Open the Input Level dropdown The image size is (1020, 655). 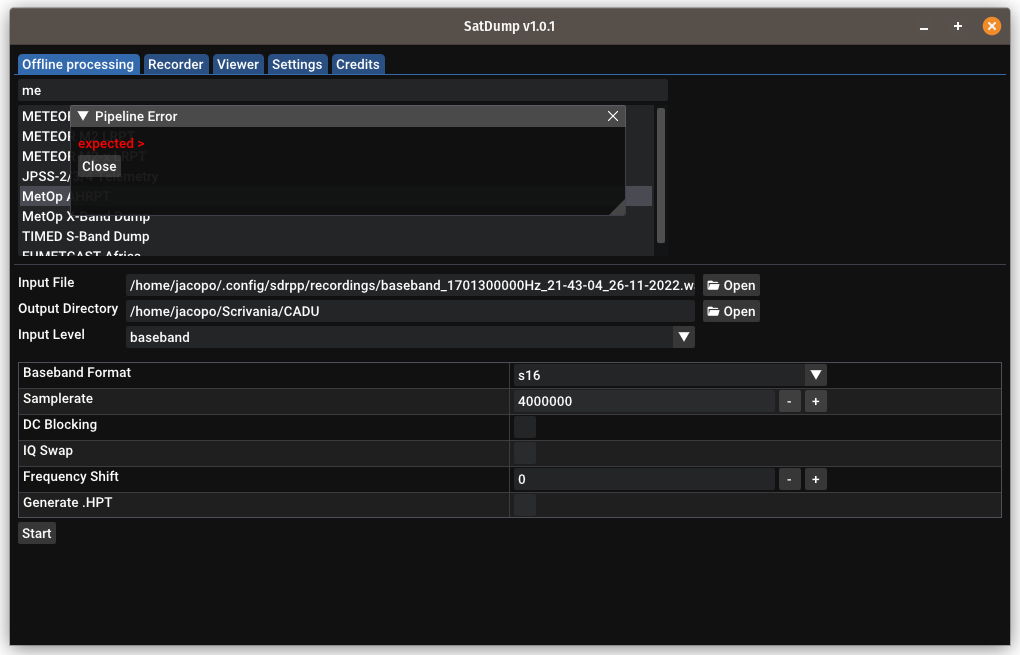pos(684,337)
